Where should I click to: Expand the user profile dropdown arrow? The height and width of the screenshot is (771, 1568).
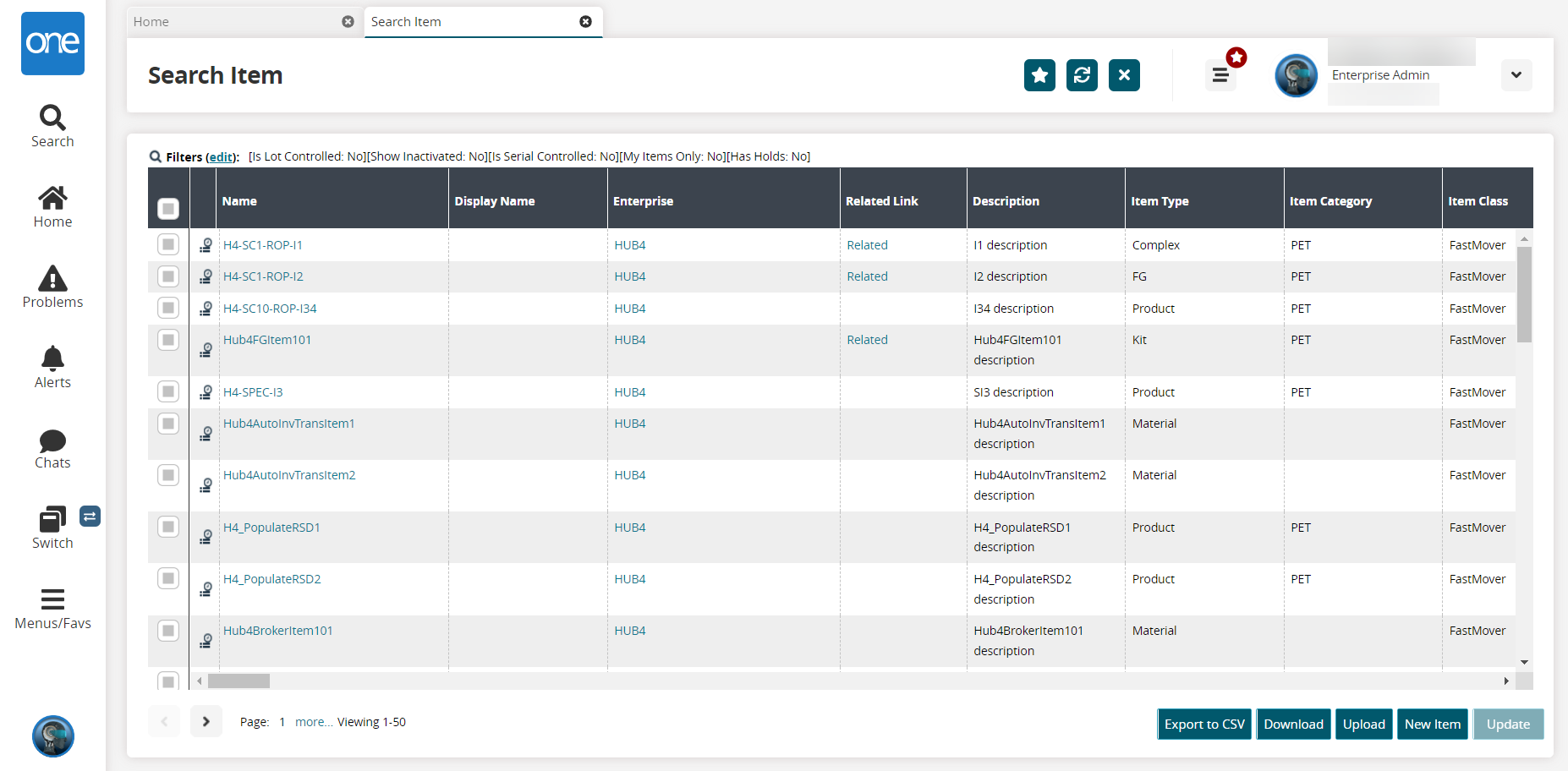click(x=1516, y=75)
